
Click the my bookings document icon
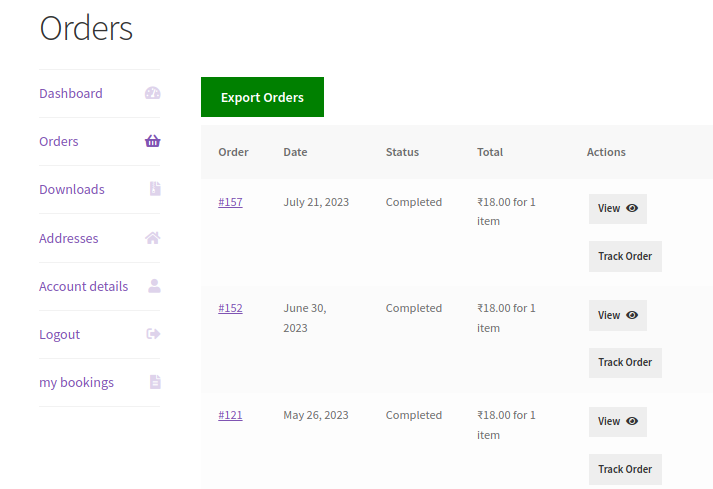tap(155, 382)
